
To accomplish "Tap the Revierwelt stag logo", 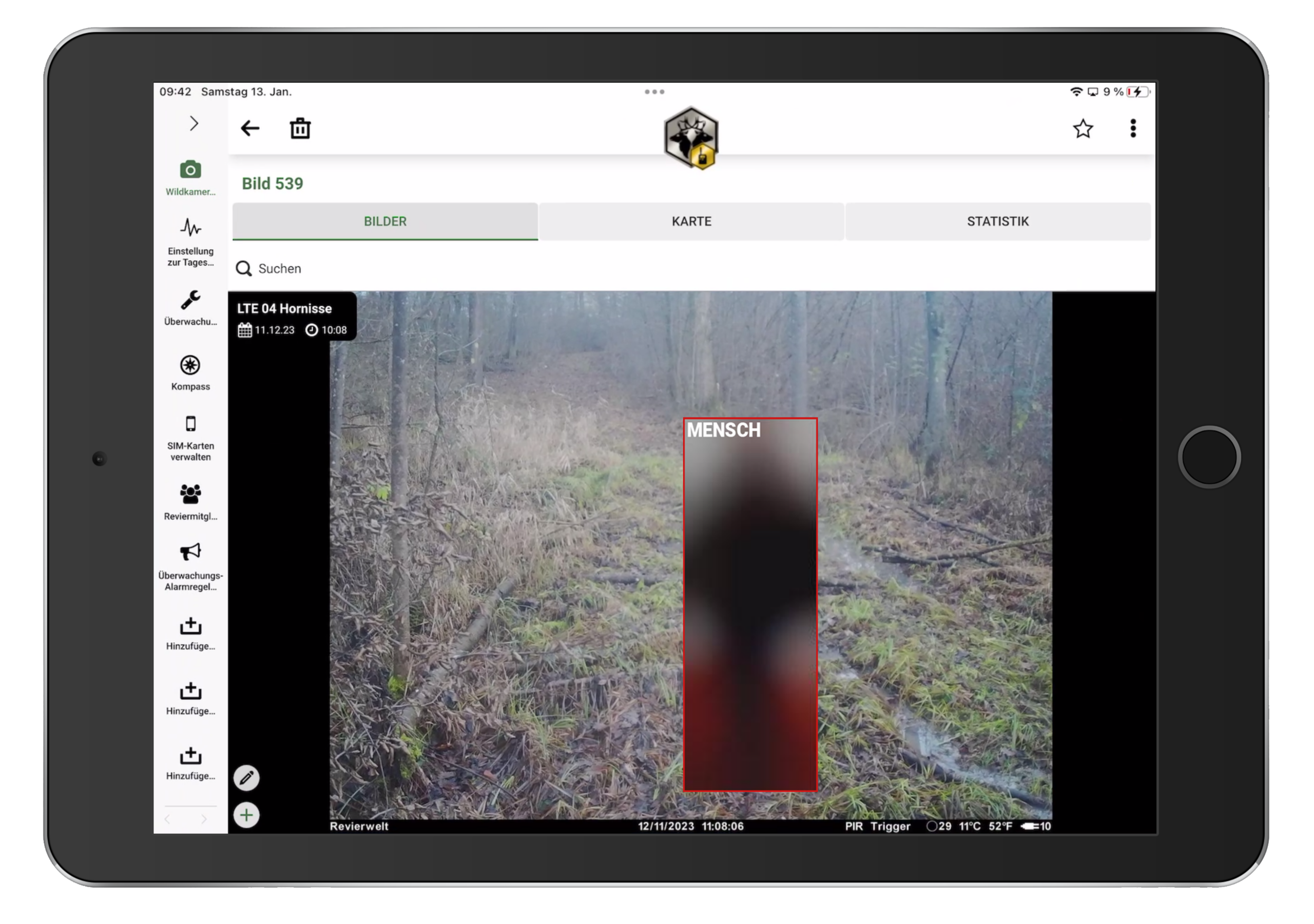I will click(691, 138).
